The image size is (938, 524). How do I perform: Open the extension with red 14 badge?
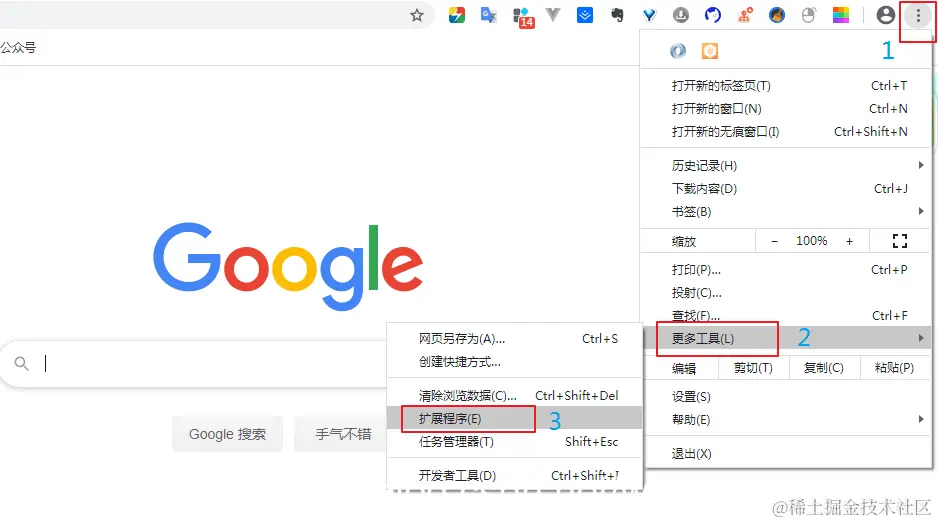pyautogui.click(x=523, y=17)
